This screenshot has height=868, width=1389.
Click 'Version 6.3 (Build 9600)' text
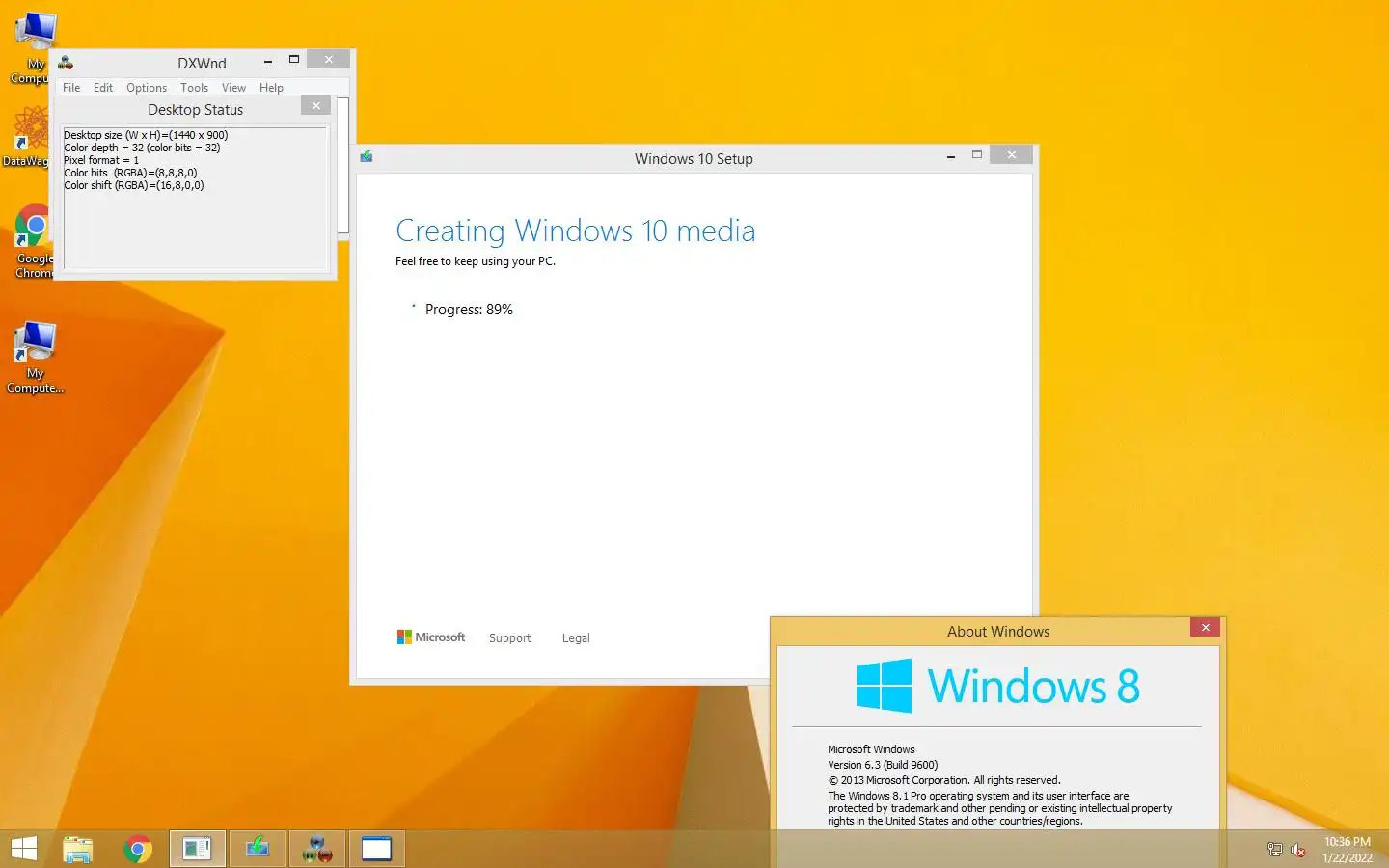pos(883,765)
